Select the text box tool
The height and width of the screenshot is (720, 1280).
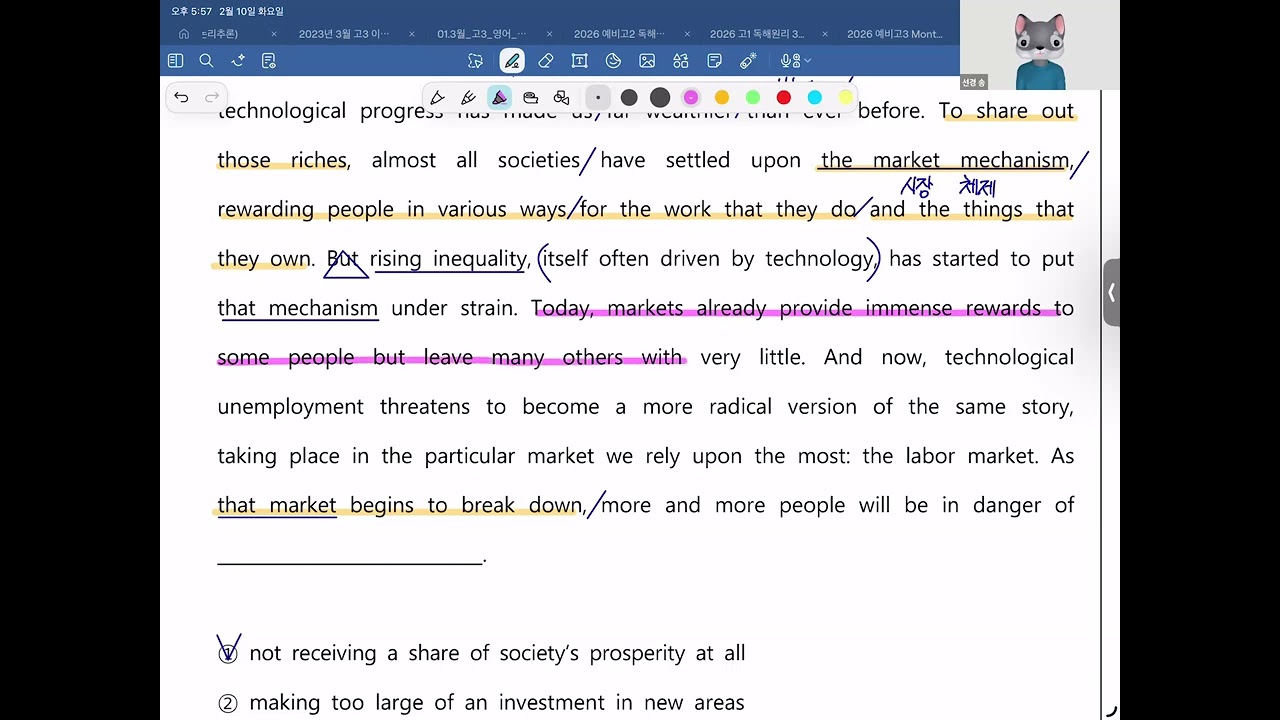[x=579, y=61]
